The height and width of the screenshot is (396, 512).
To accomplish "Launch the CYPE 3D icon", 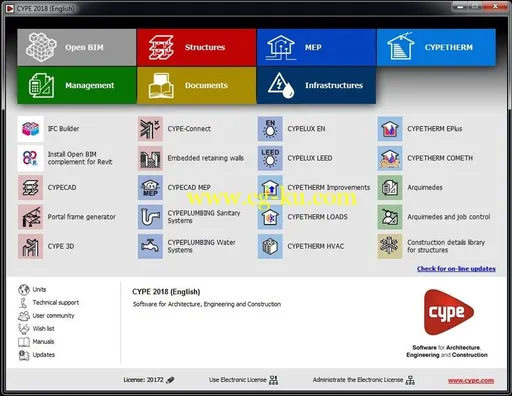I will click(30, 246).
